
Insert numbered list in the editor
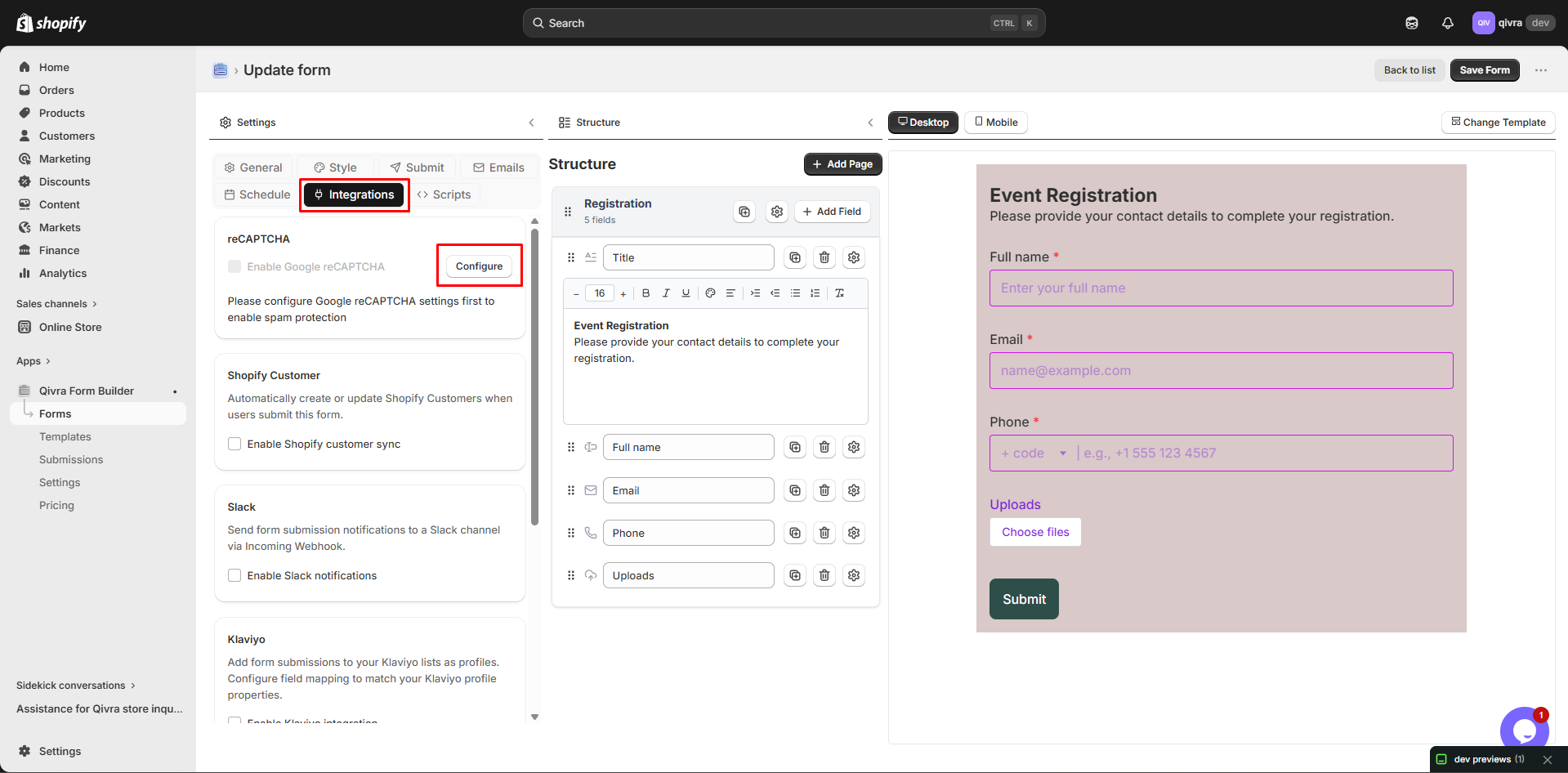tap(815, 293)
